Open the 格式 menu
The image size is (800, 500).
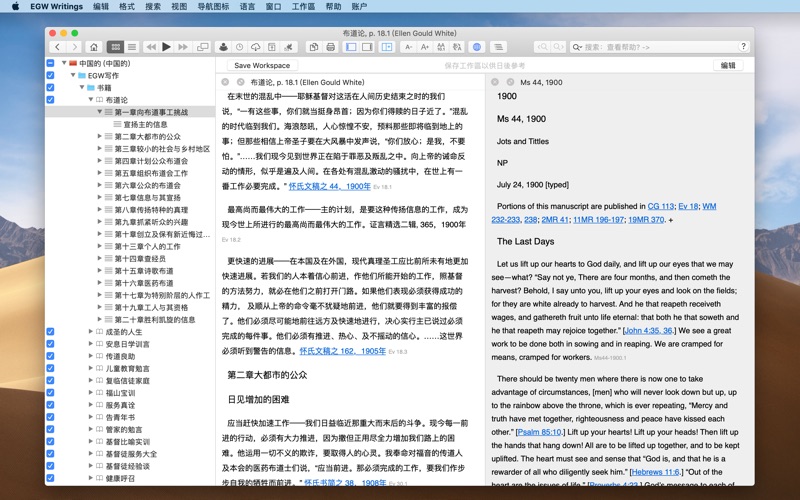127,6
